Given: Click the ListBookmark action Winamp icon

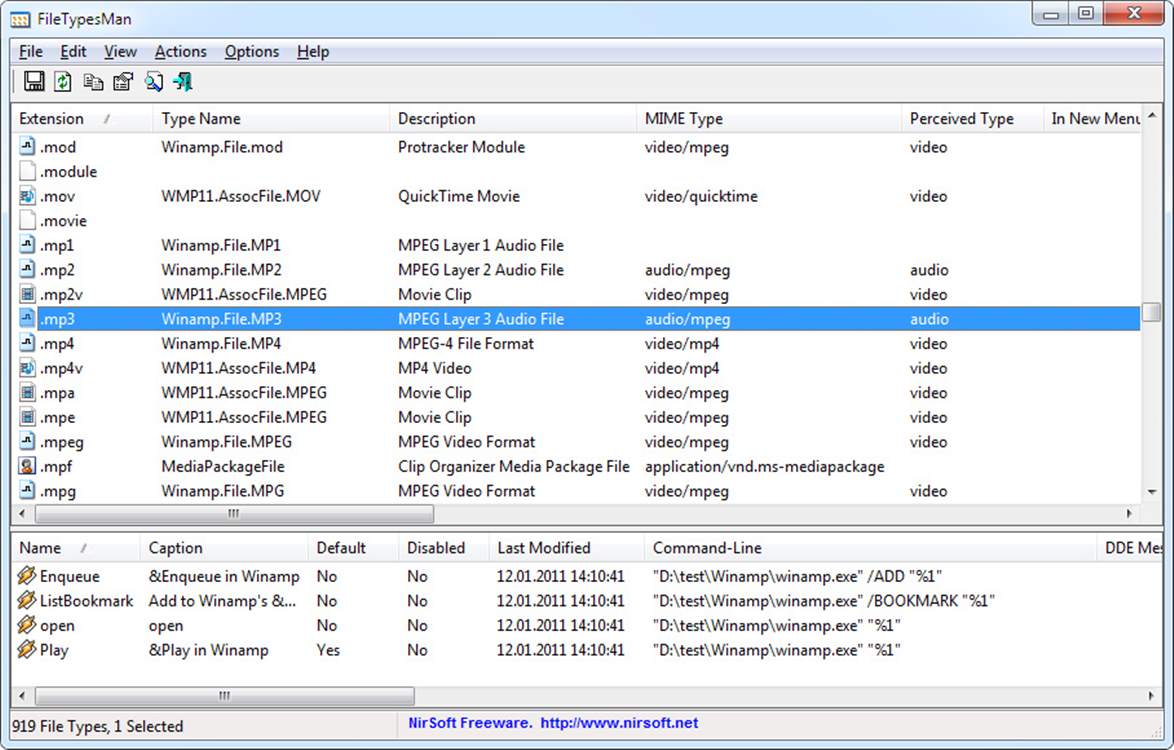Looking at the screenshot, I should tap(26, 600).
